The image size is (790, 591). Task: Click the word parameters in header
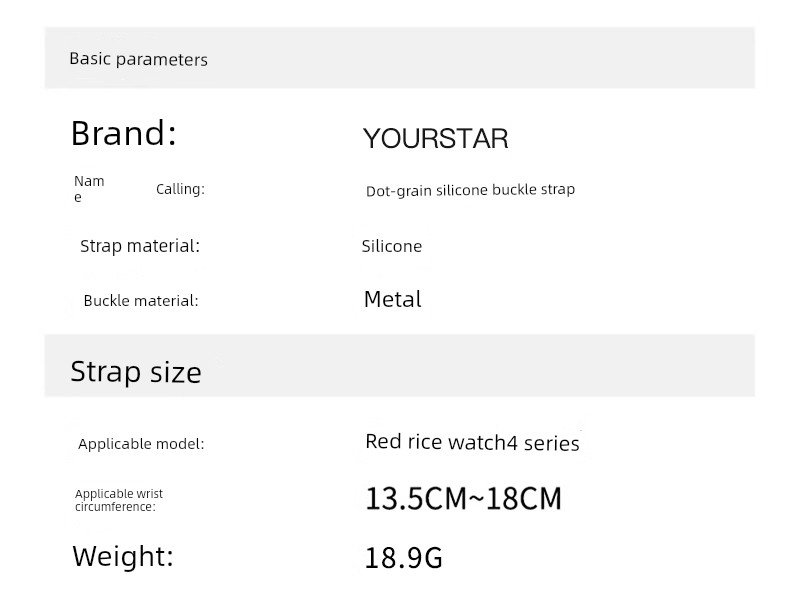coord(162,60)
